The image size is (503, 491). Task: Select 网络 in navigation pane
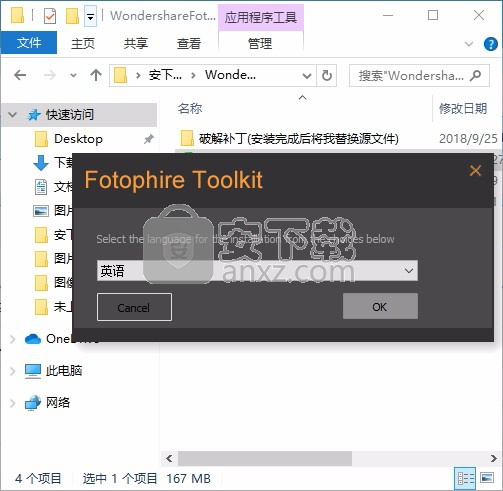click(x=58, y=403)
